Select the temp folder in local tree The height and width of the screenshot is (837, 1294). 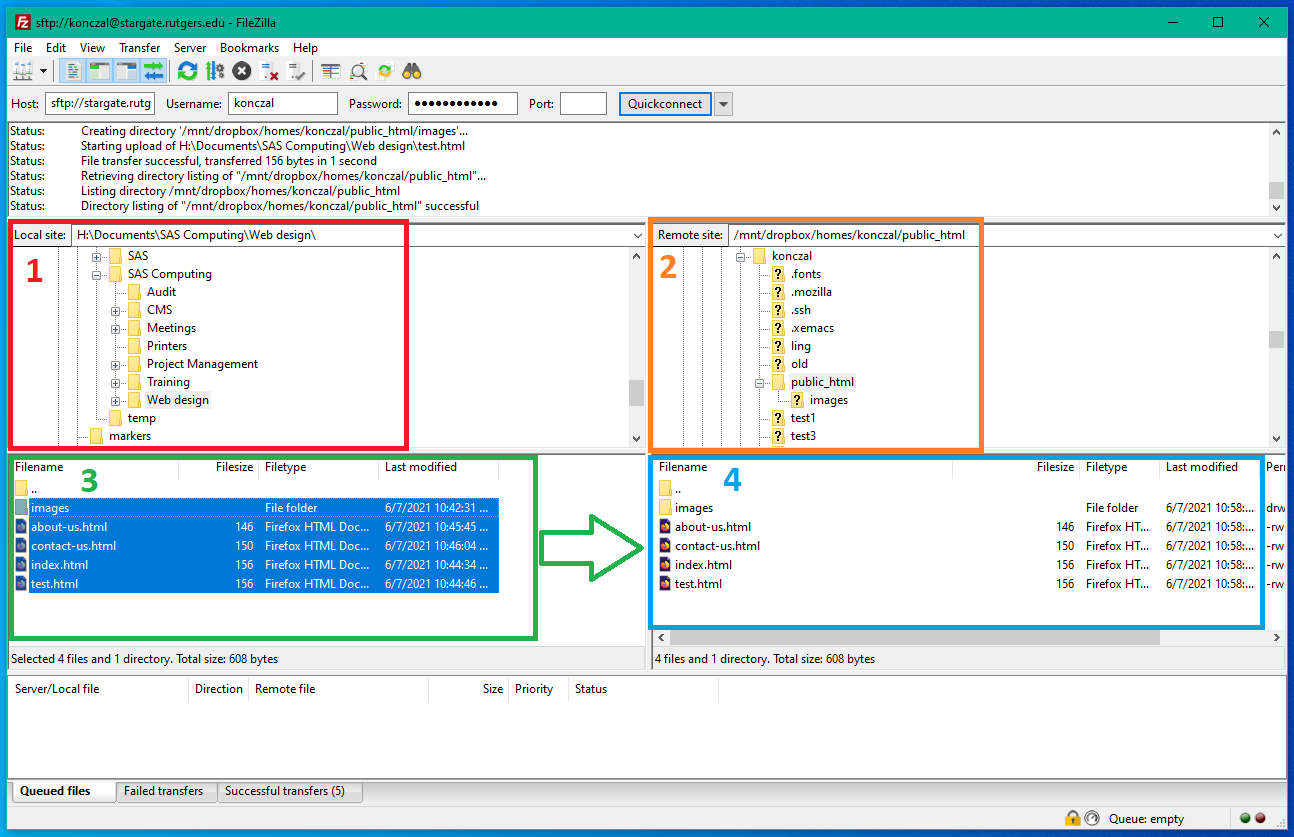pyautogui.click(x=142, y=418)
